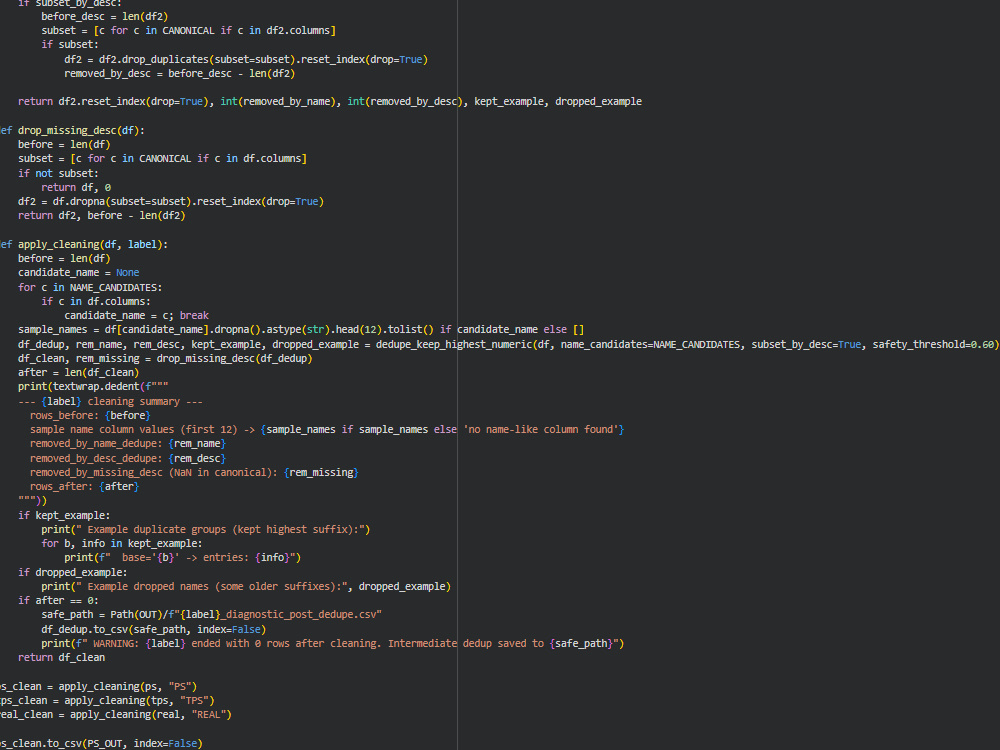1000x750 pixels.
Task: Click the apply_cleaning(ps, "PS") line
Action: tap(98, 687)
